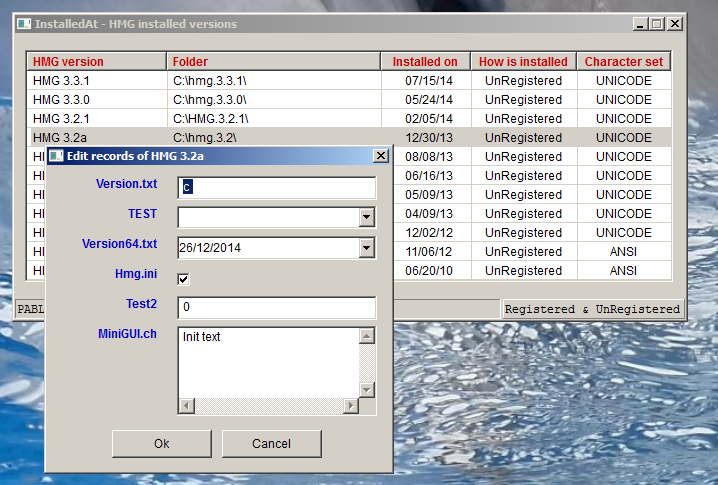The height and width of the screenshot is (485, 718).
Task: Click in the Version.txt input field
Action: point(277,188)
